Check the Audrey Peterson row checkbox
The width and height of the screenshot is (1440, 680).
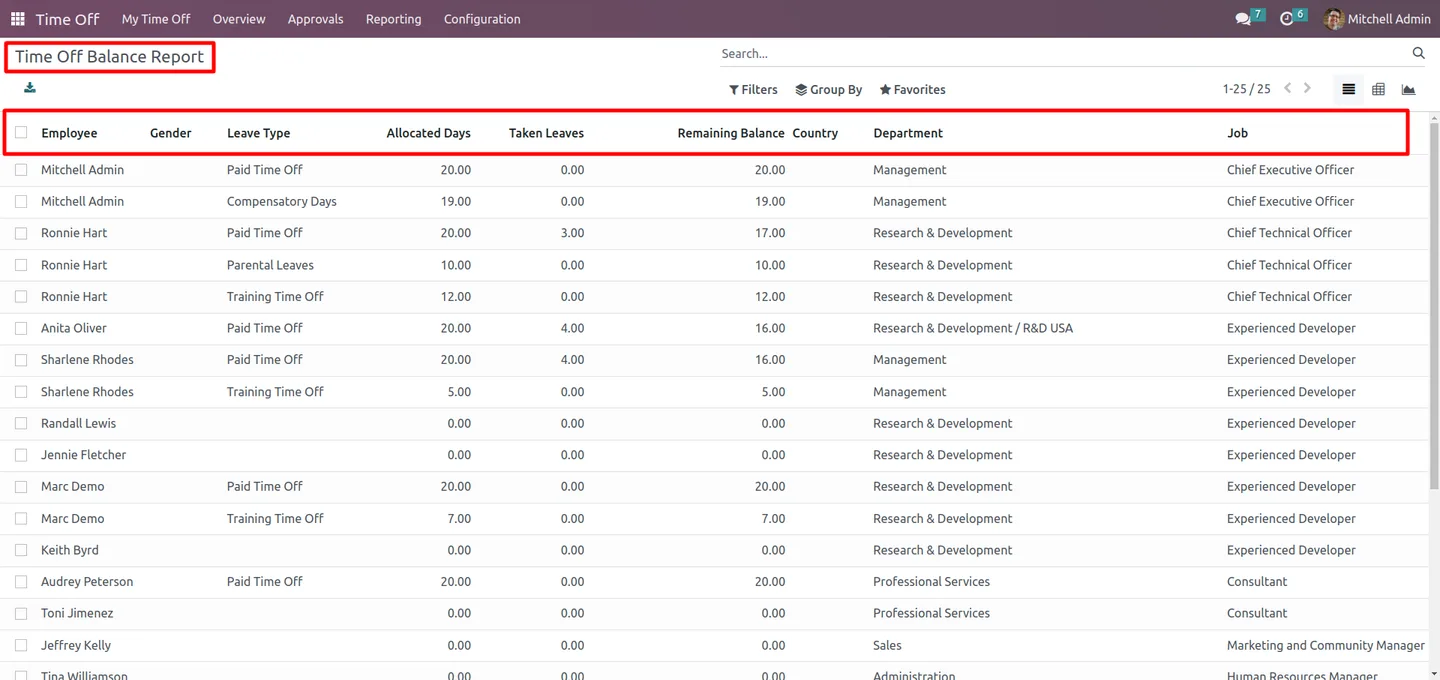(21, 581)
